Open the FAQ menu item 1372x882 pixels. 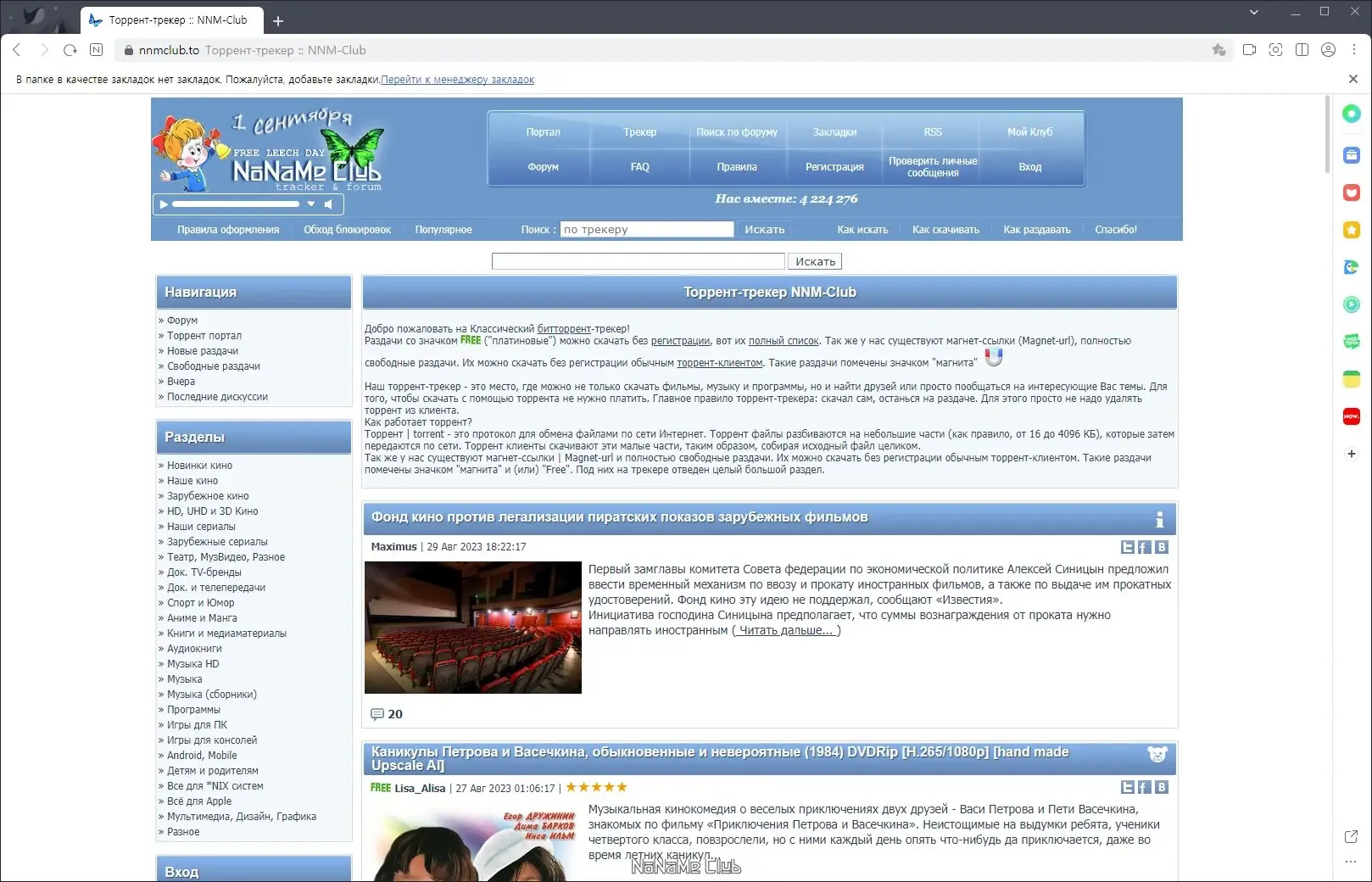pyautogui.click(x=640, y=167)
